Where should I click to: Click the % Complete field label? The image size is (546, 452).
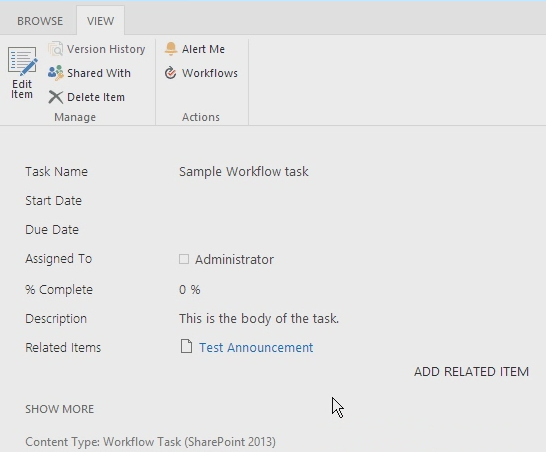[59, 290]
